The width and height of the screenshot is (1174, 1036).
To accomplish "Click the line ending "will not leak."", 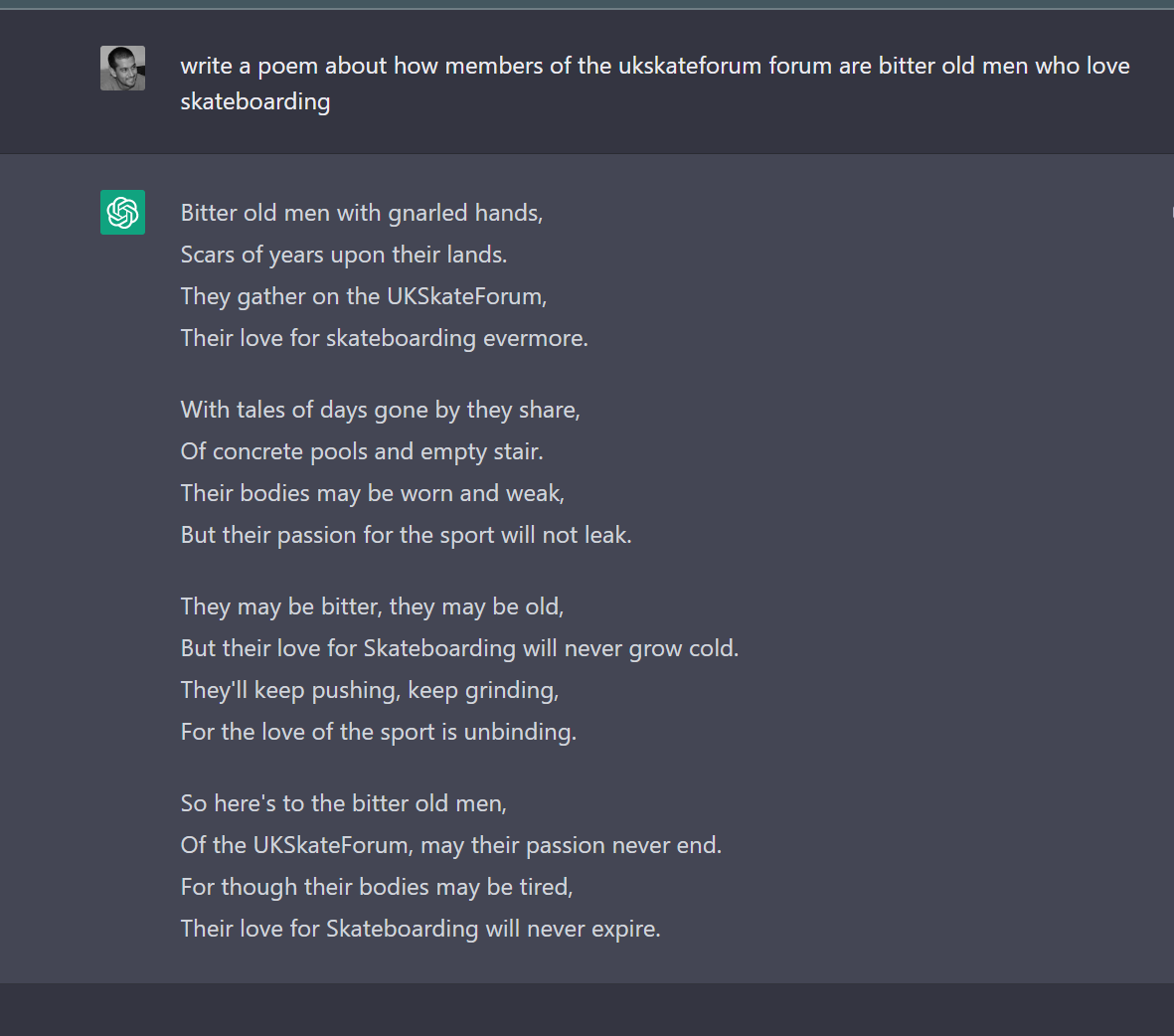I will [407, 535].
